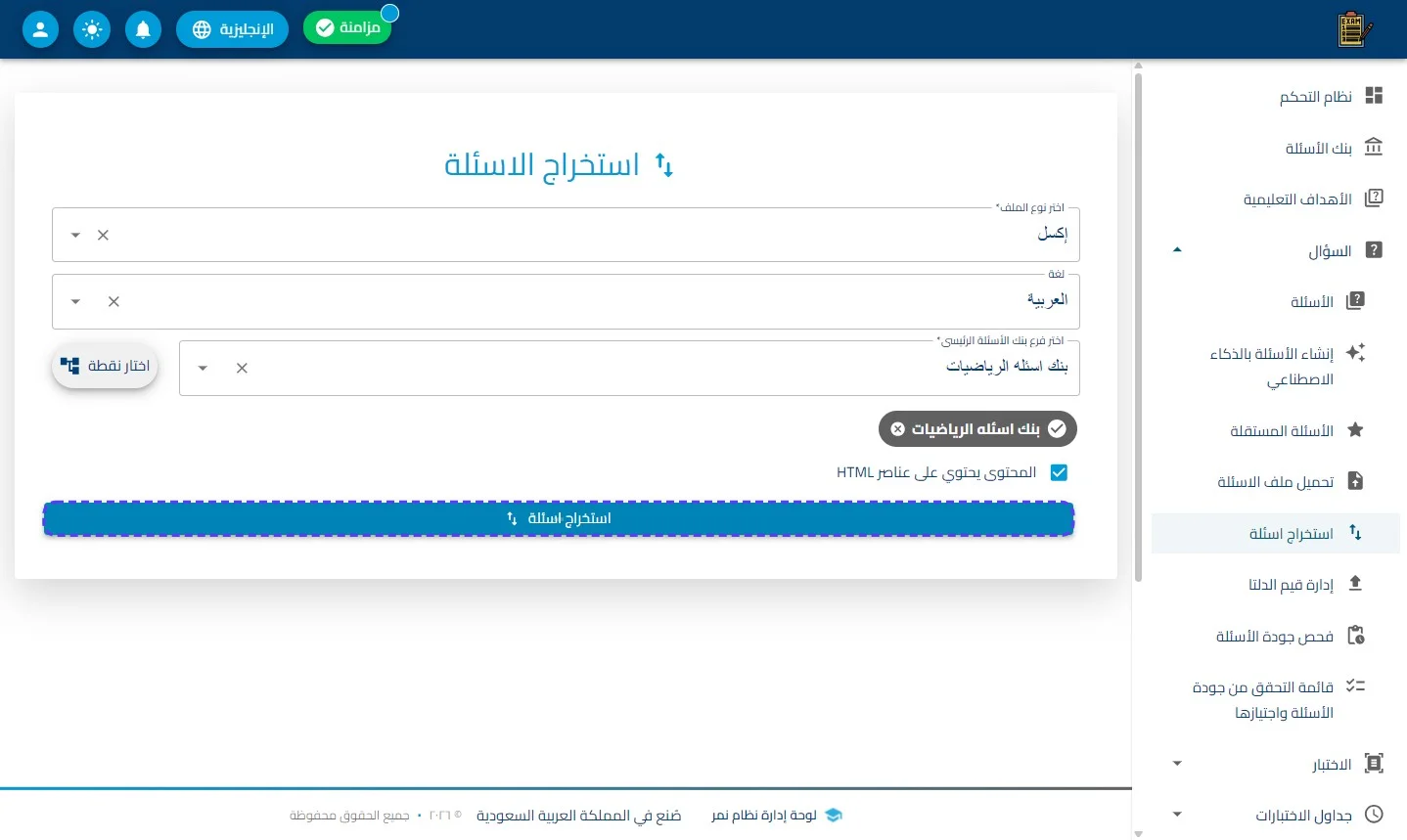Remove the بنك اسئله الرياضيات chip
The image size is (1407, 840).
pos(897,429)
